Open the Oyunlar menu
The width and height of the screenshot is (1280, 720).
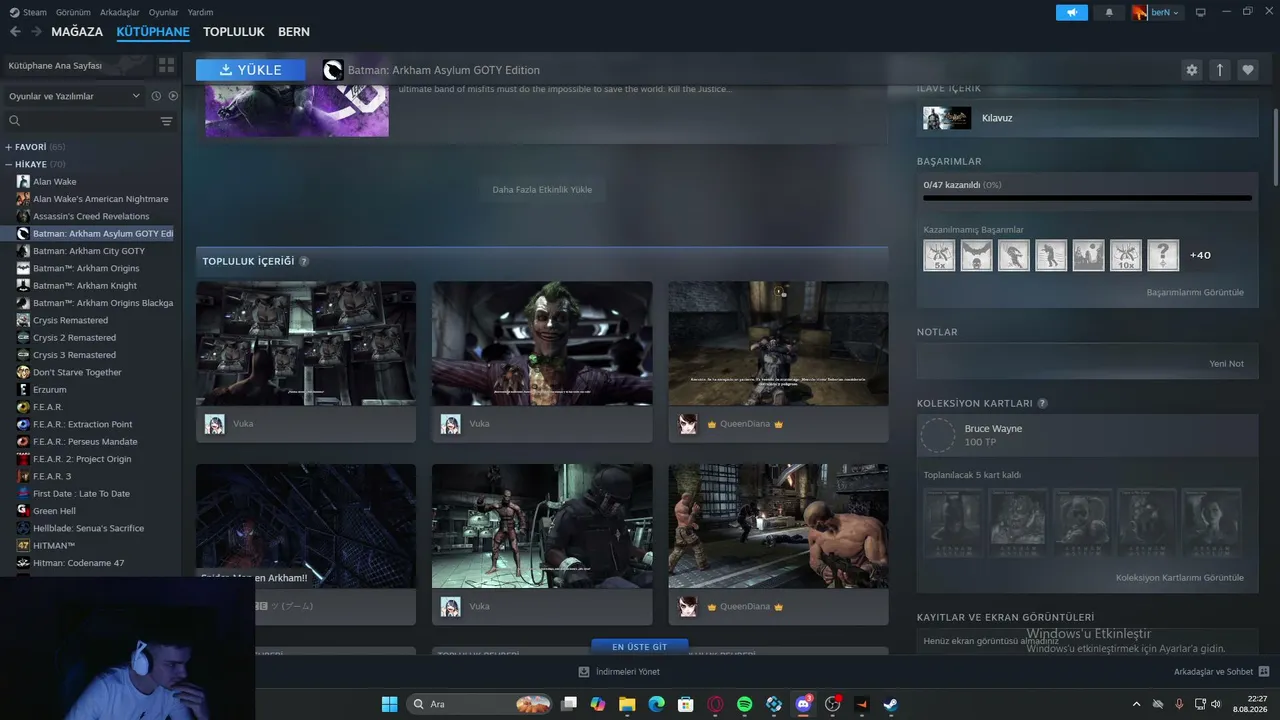pyautogui.click(x=163, y=12)
